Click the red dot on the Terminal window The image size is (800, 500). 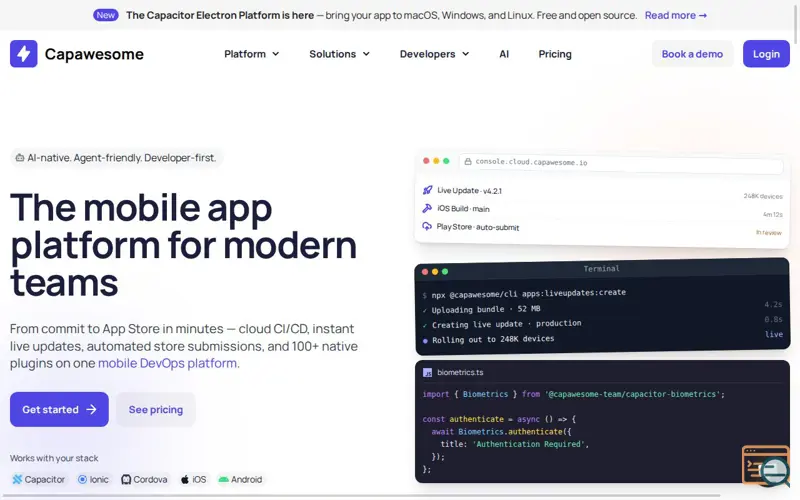[x=424, y=271]
